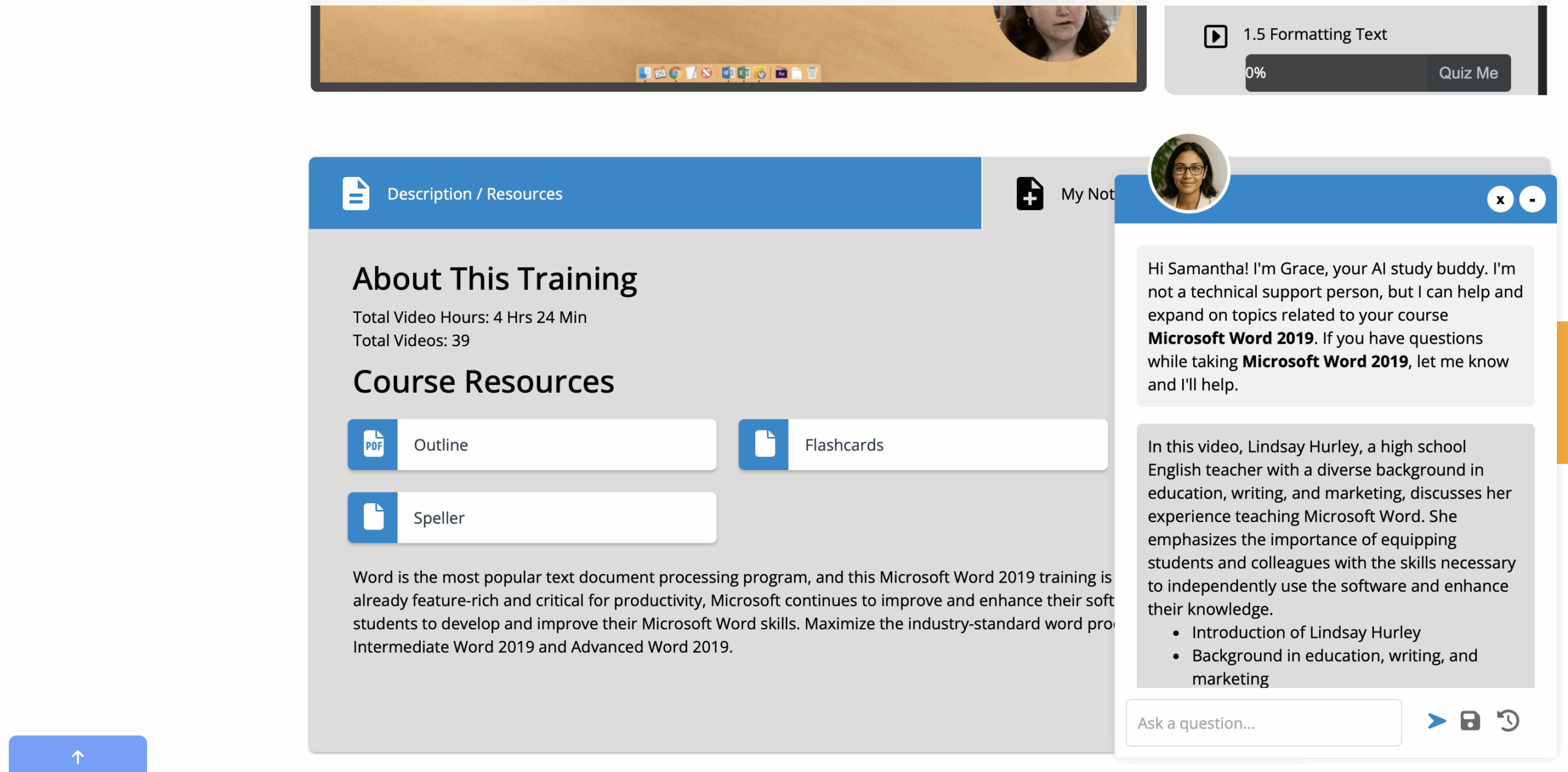Click the Description / Resources document icon

point(356,194)
